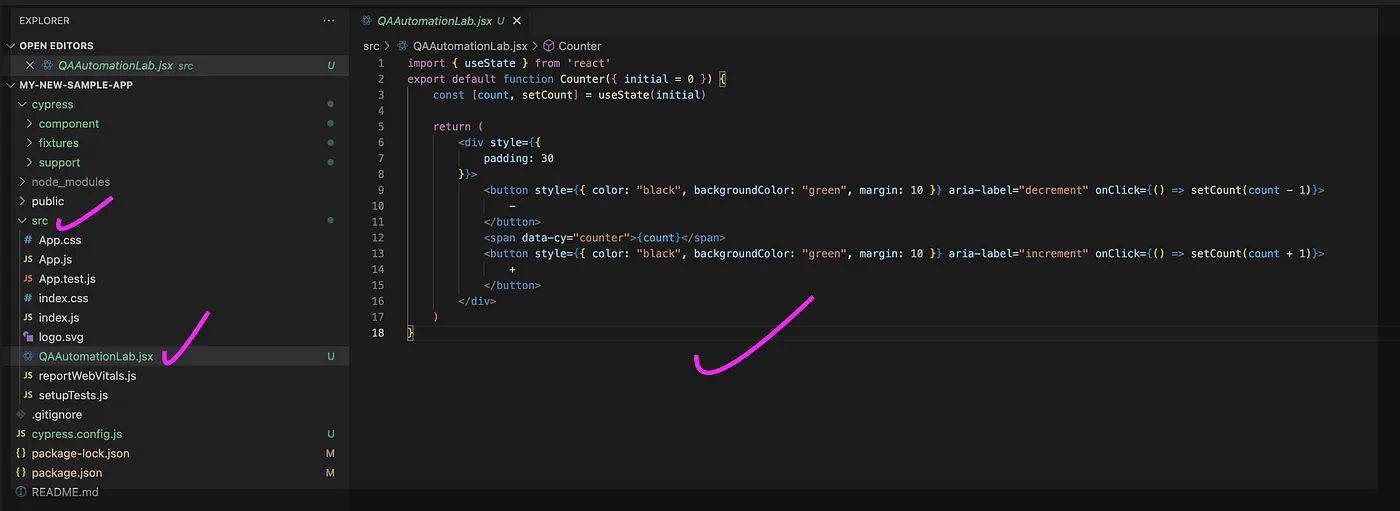The width and height of the screenshot is (1400, 511).
Task: Click the JS icon beside App.test.js
Action: [28, 279]
